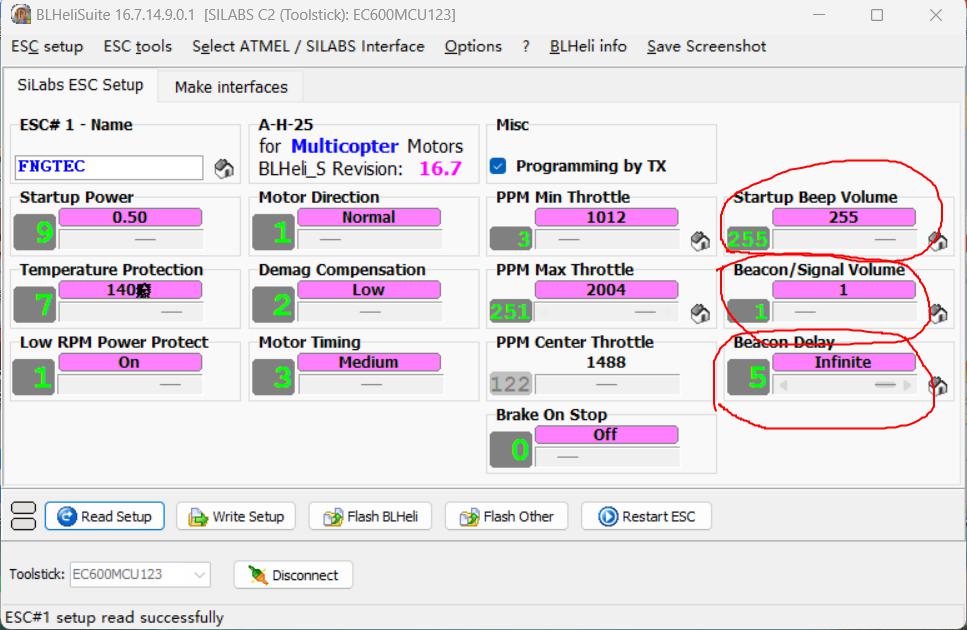Click the Temperature Protection slider
The height and width of the screenshot is (630, 967).
[131, 312]
